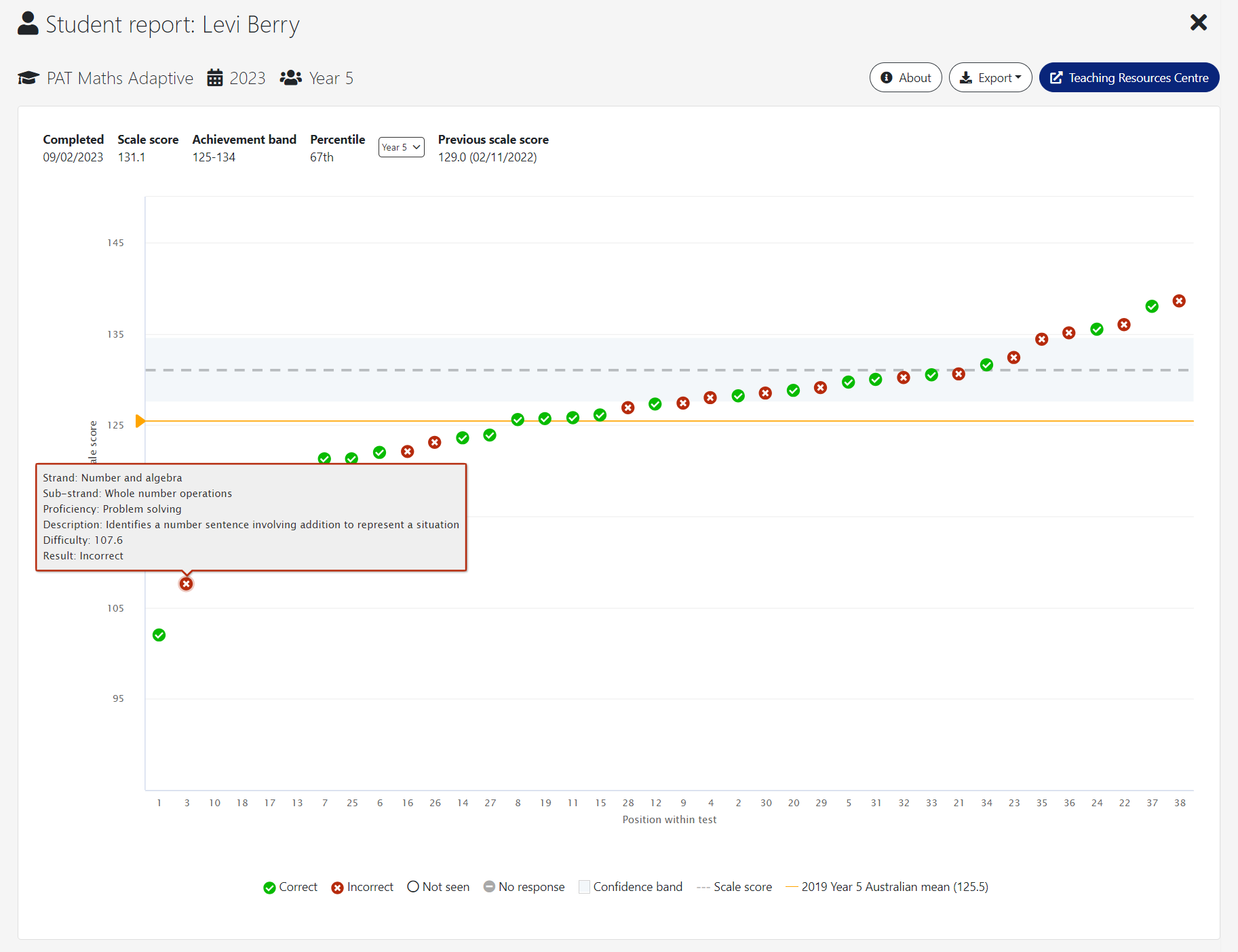Toggle Not seen legend item
This screenshot has width=1238, height=952.
pyautogui.click(x=438, y=887)
